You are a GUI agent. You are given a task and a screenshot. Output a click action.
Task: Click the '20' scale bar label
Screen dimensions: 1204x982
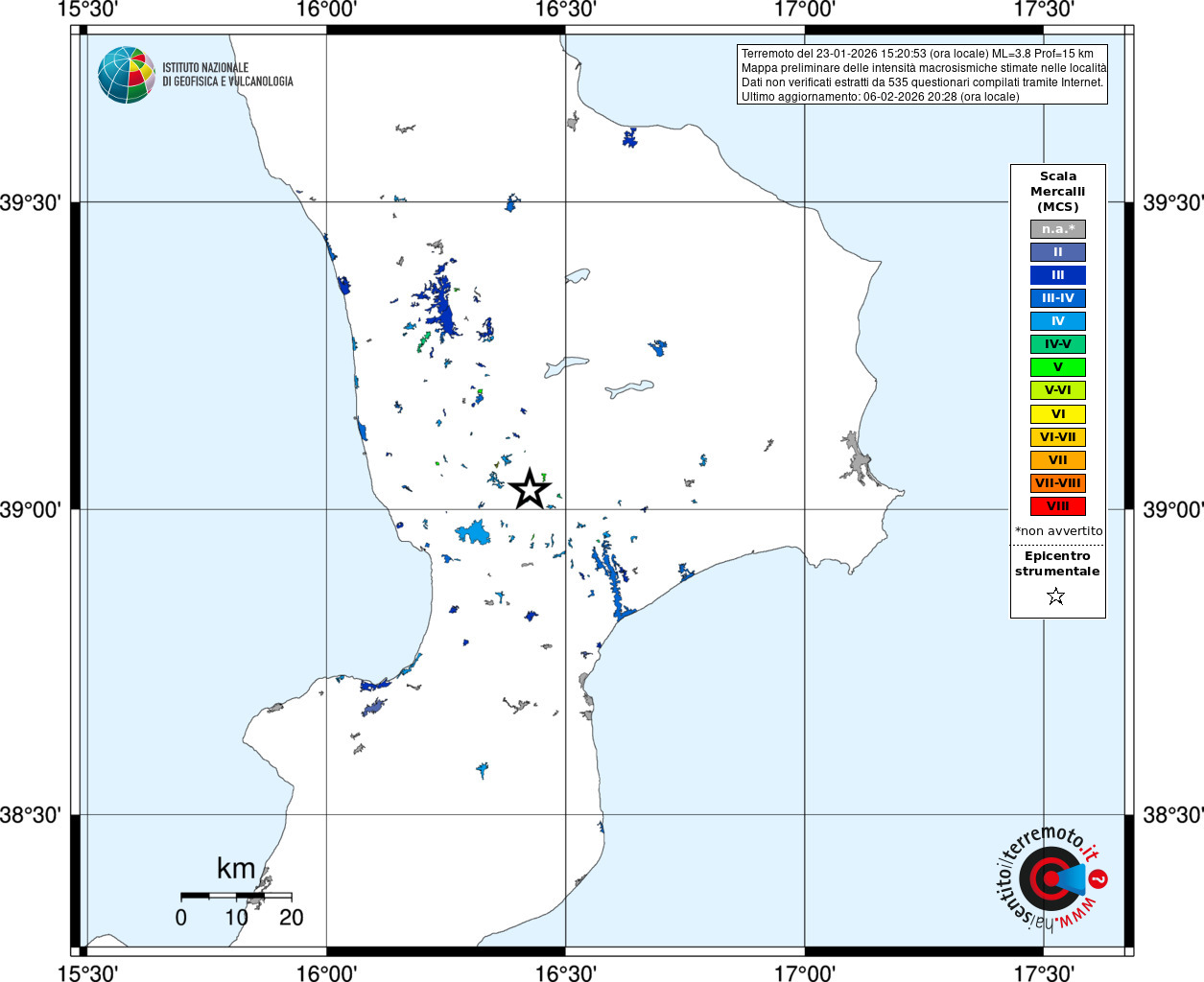click(292, 917)
